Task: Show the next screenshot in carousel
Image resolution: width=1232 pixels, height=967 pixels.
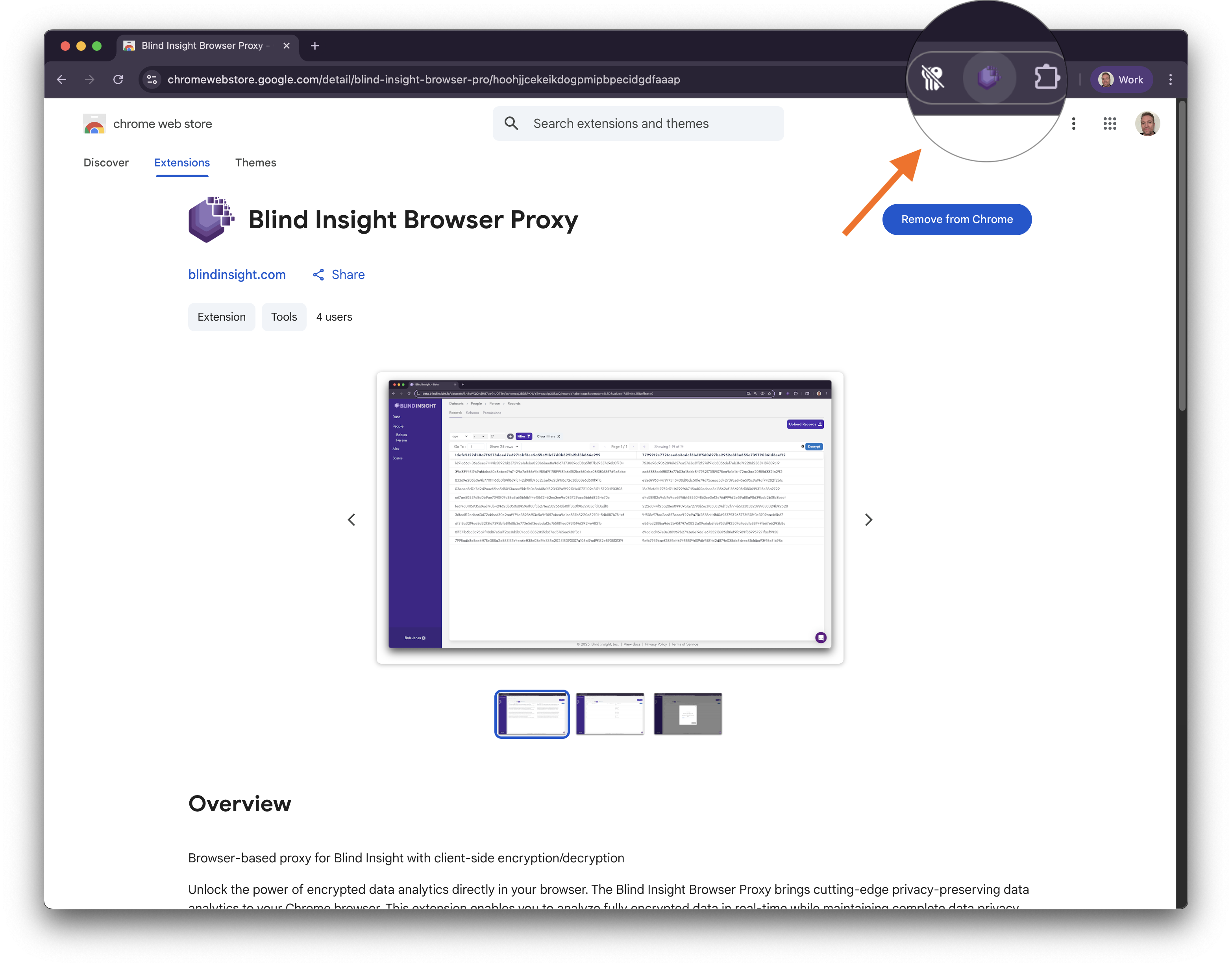Action: [868, 520]
